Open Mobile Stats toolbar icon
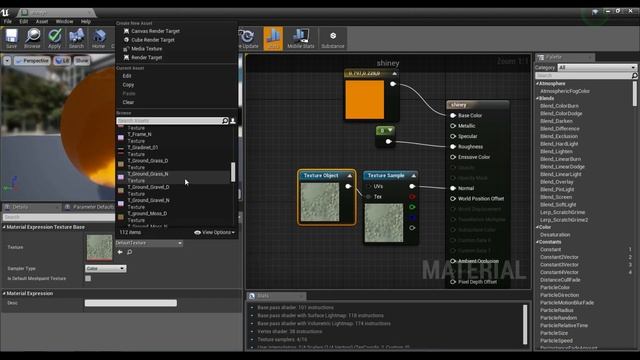 pos(301,38)
